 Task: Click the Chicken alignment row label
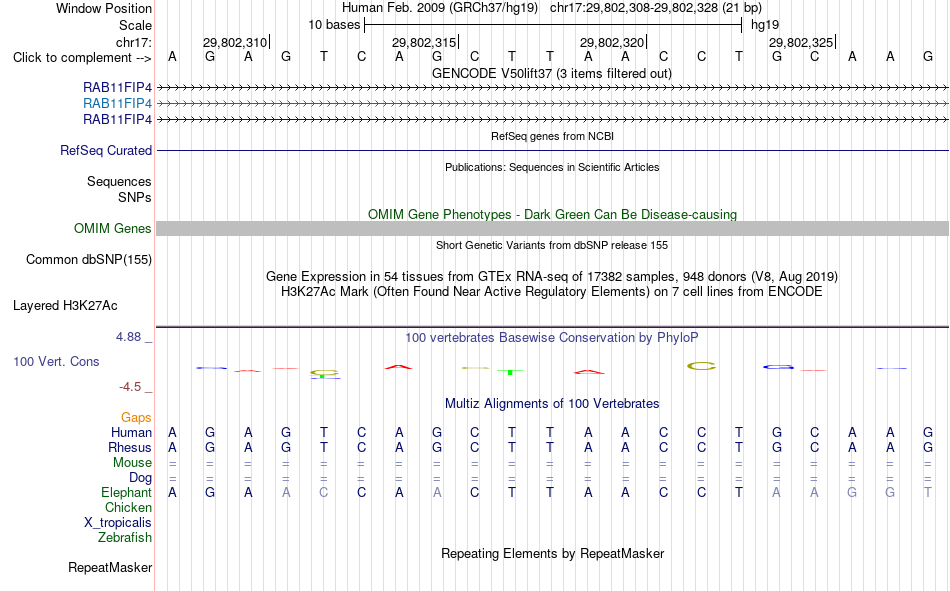tap(128, 507)
